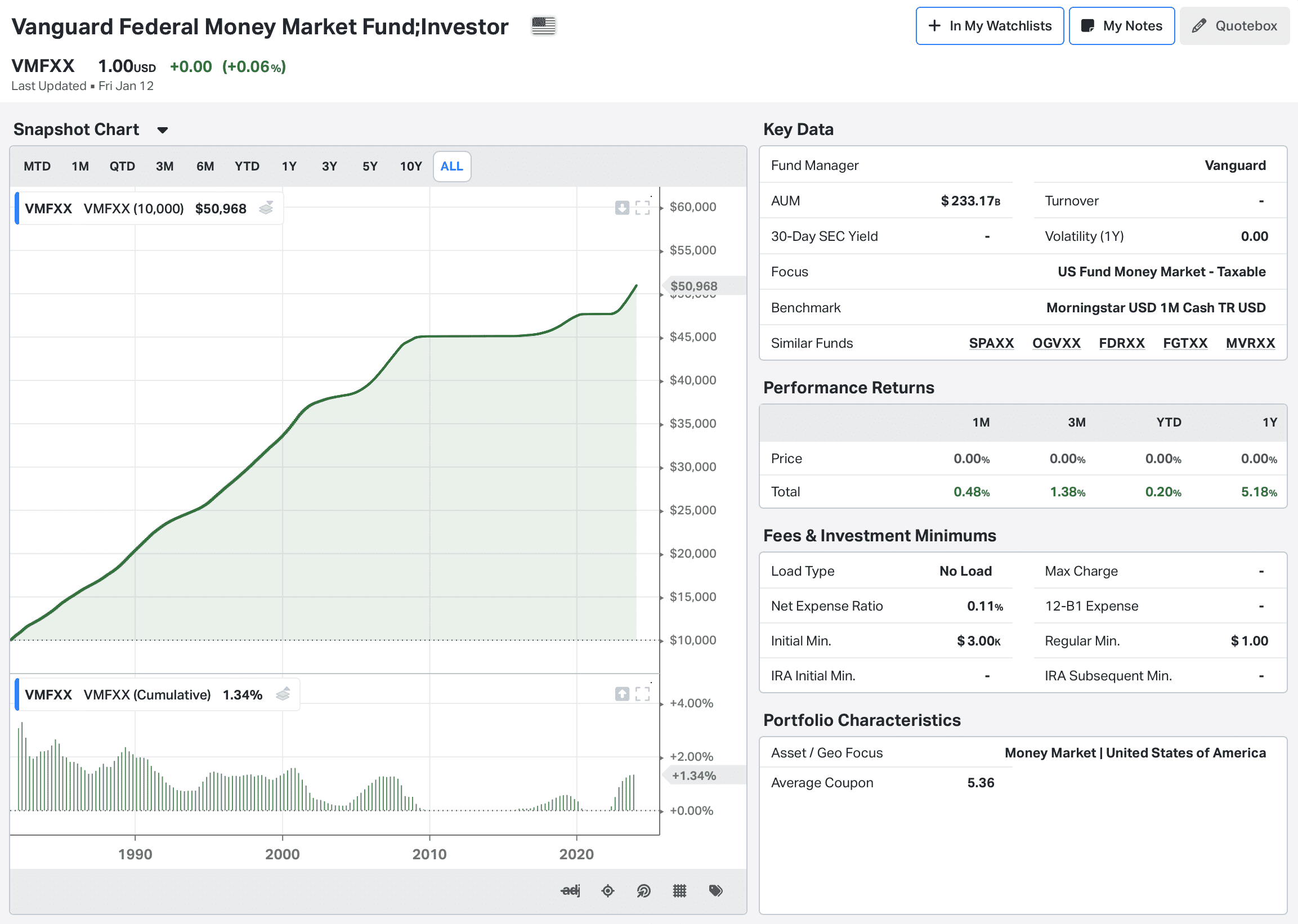Expand the price panel to fullscreen
The image size is (1298, 924).
point(642,208)
